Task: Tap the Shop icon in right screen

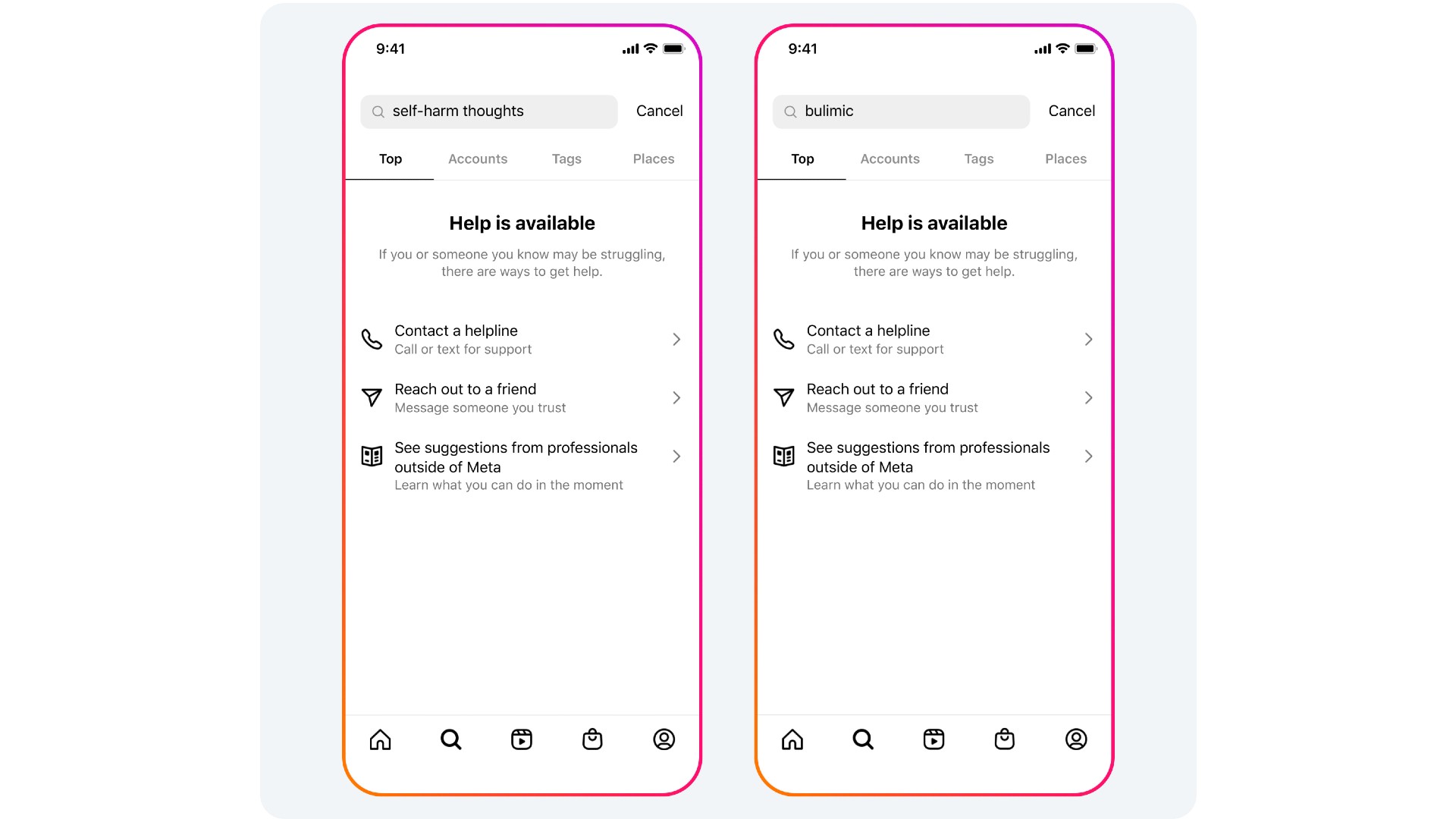Action: coord(1006,739)
